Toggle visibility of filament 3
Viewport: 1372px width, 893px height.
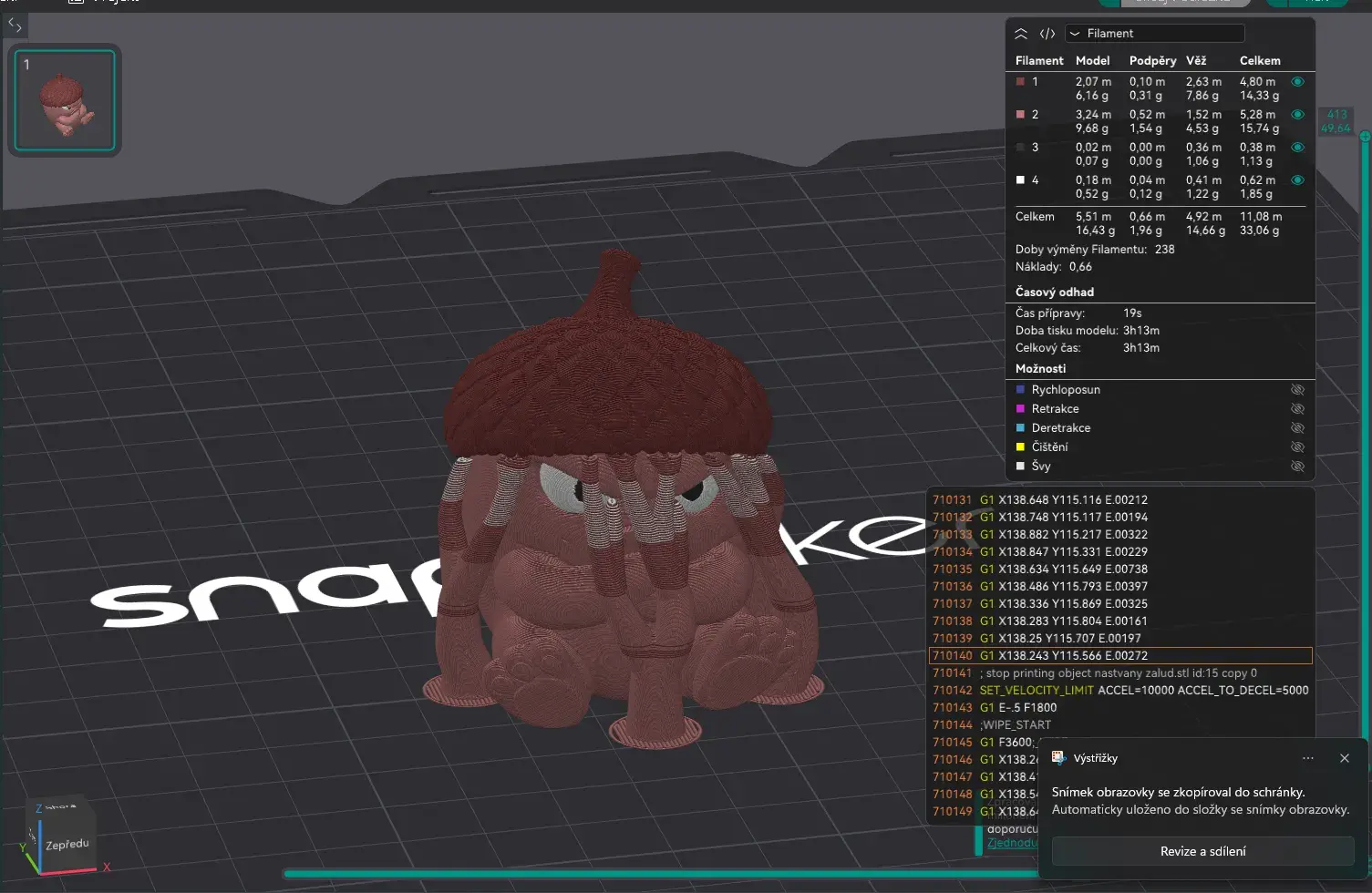coord(1297,148)
